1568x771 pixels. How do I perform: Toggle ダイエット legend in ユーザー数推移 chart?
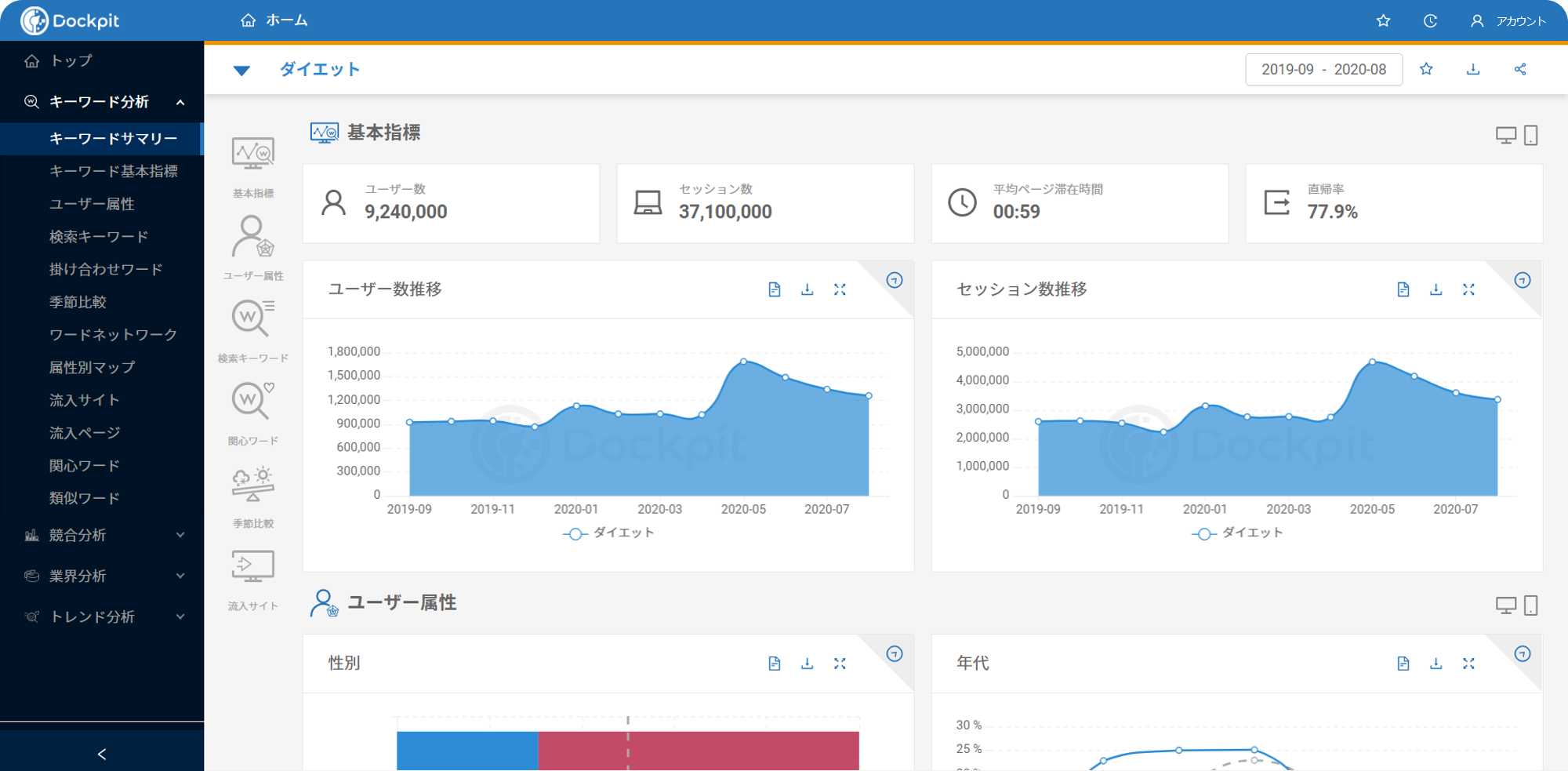[608, 533]
